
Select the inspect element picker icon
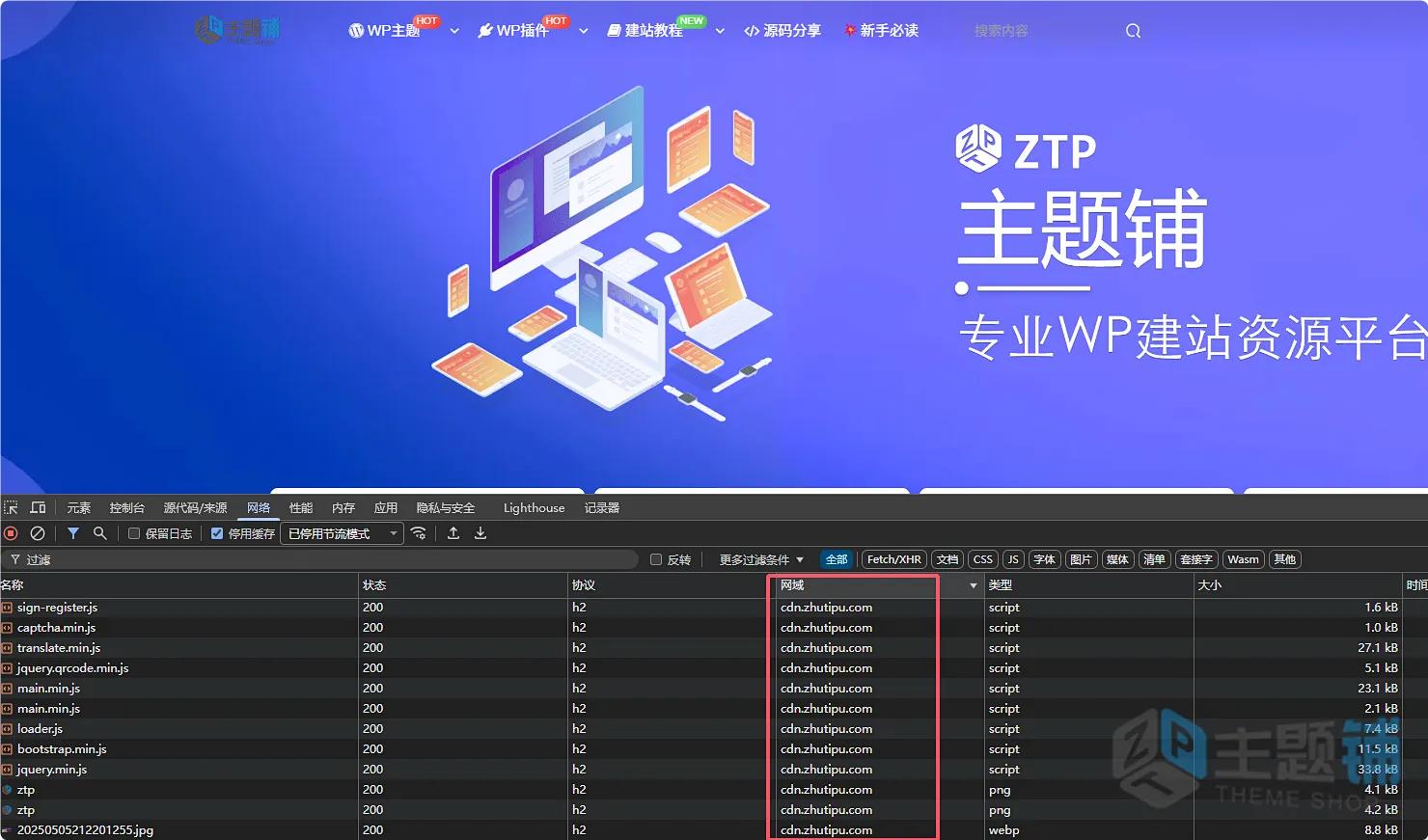point(11,507)
